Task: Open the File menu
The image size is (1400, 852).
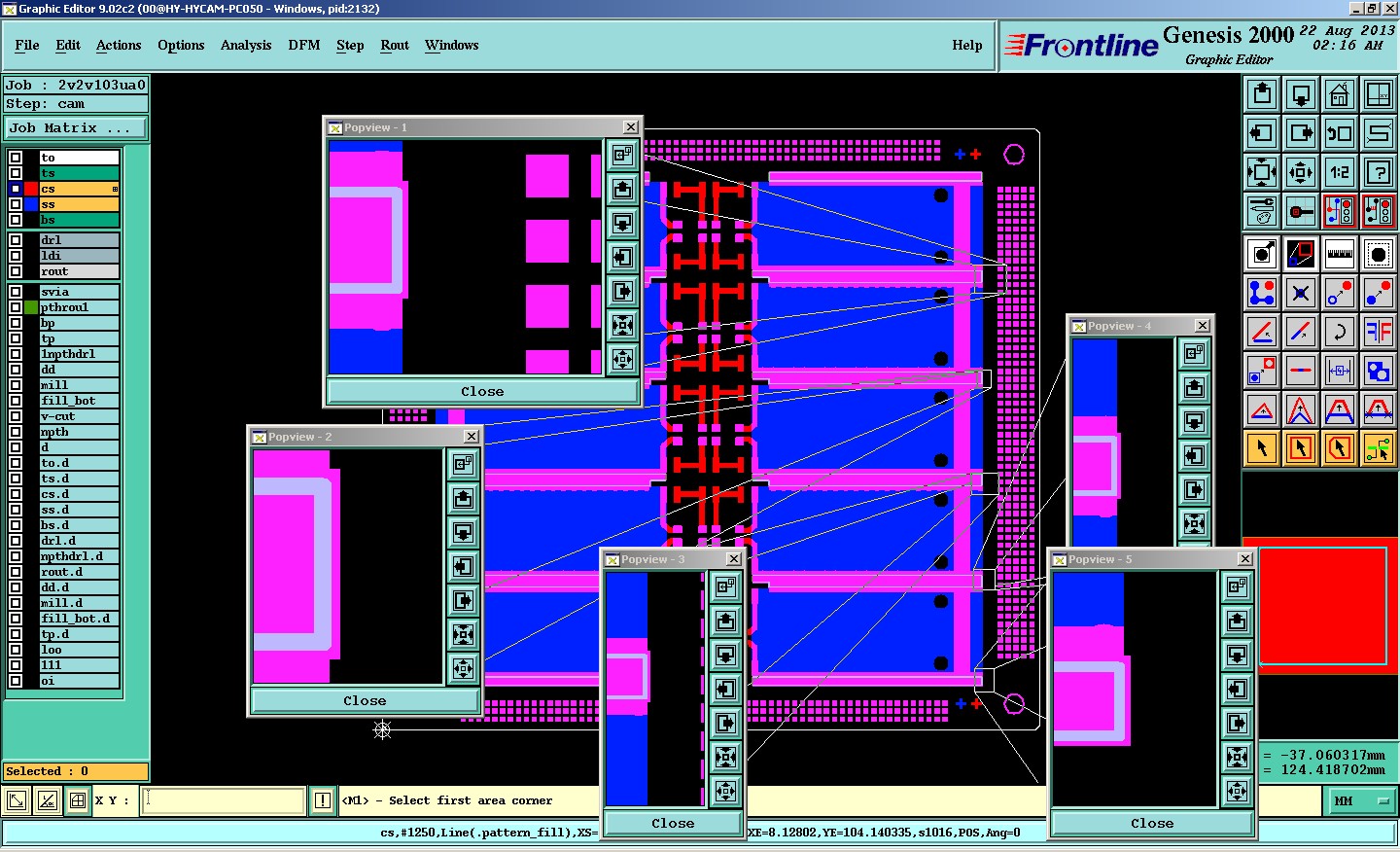Action: point(27,45)
